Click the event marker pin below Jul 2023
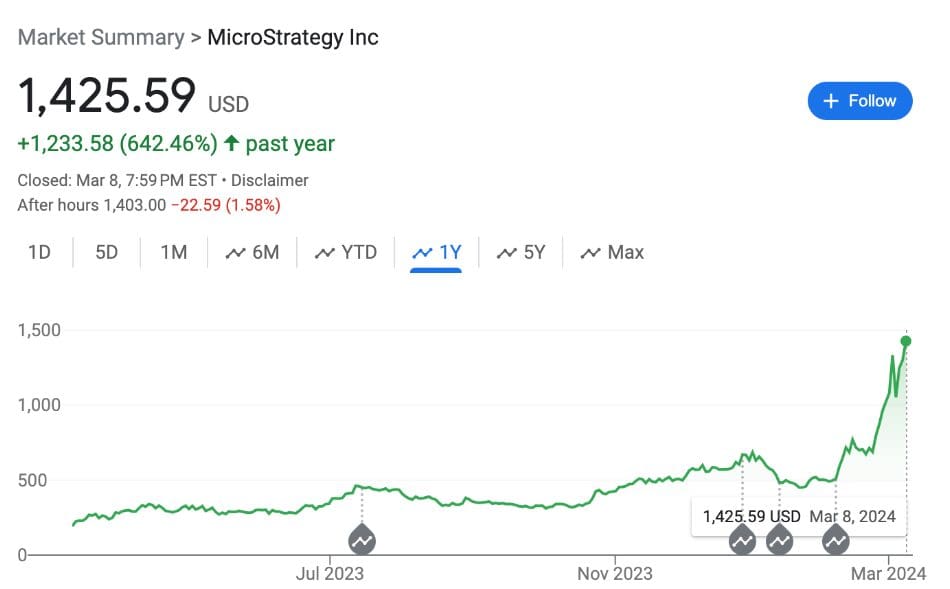Screen dimensions: 950x589 tap(362, 540)
